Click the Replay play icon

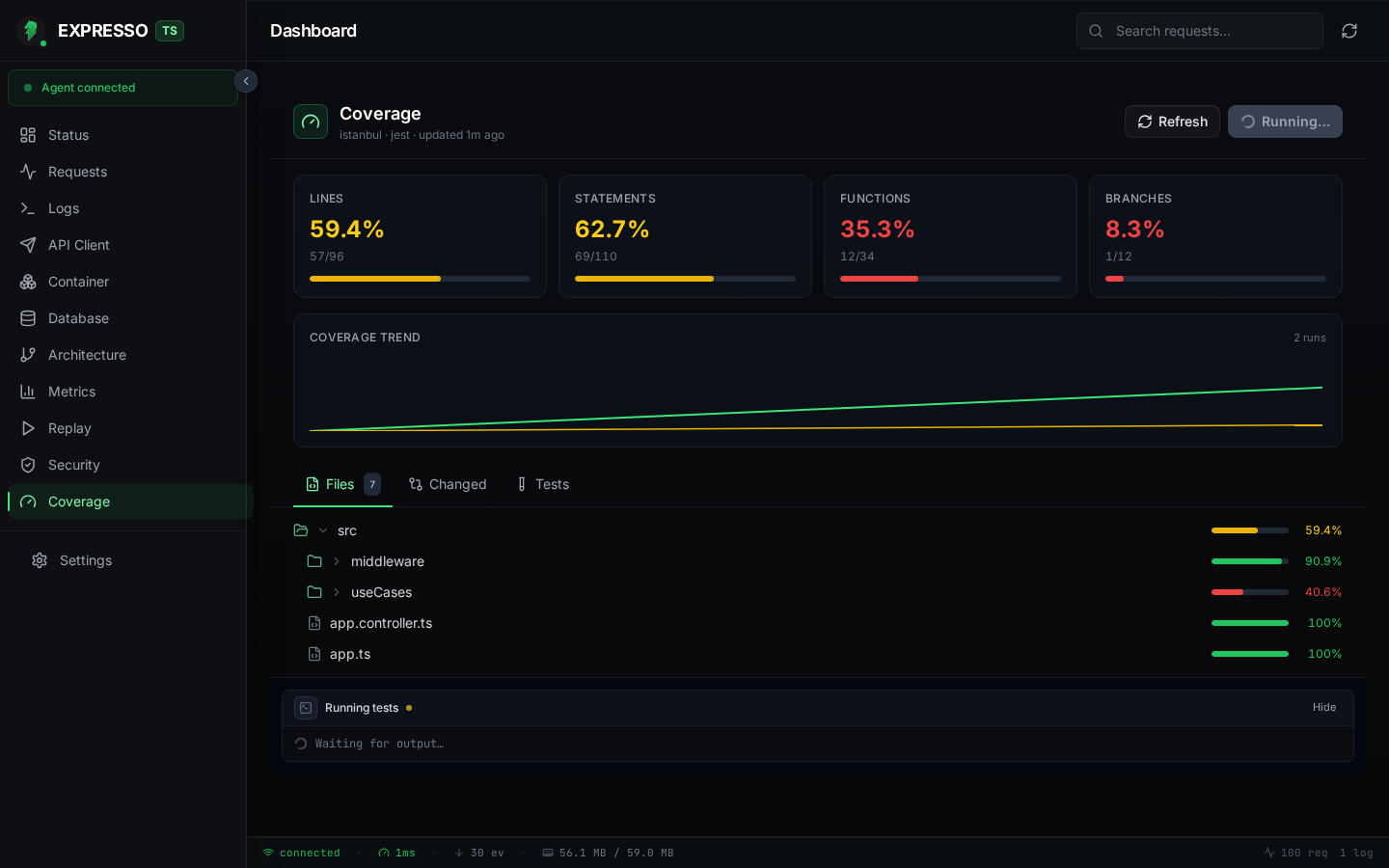pos(28,428)
